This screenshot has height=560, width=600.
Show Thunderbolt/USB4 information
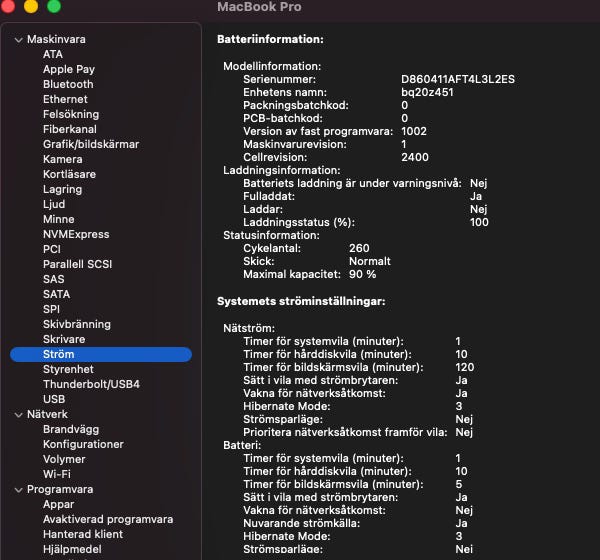pos(91,384)
